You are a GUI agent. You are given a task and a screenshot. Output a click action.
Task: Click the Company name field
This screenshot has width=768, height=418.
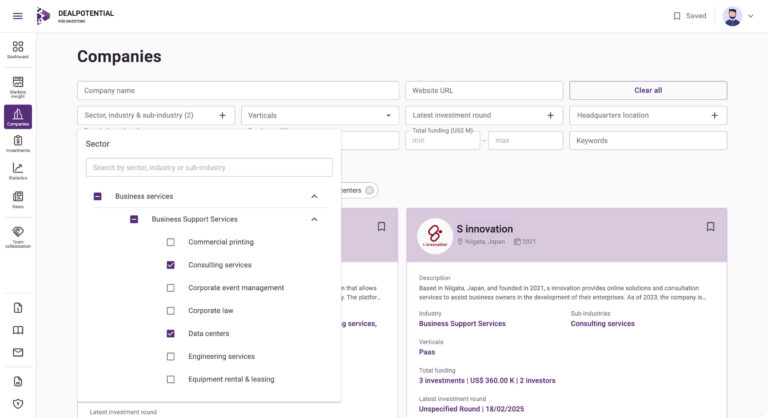point(237,90)
